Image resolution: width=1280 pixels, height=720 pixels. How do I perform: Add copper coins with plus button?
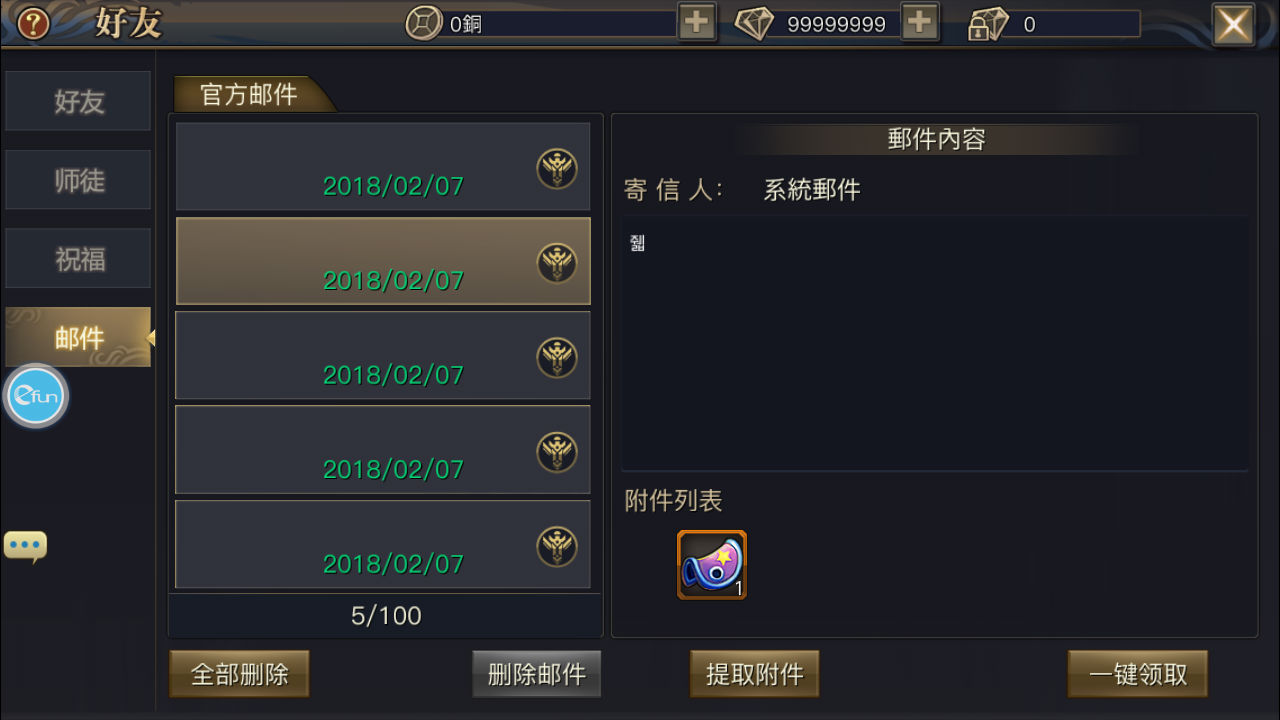coord(697,22)
